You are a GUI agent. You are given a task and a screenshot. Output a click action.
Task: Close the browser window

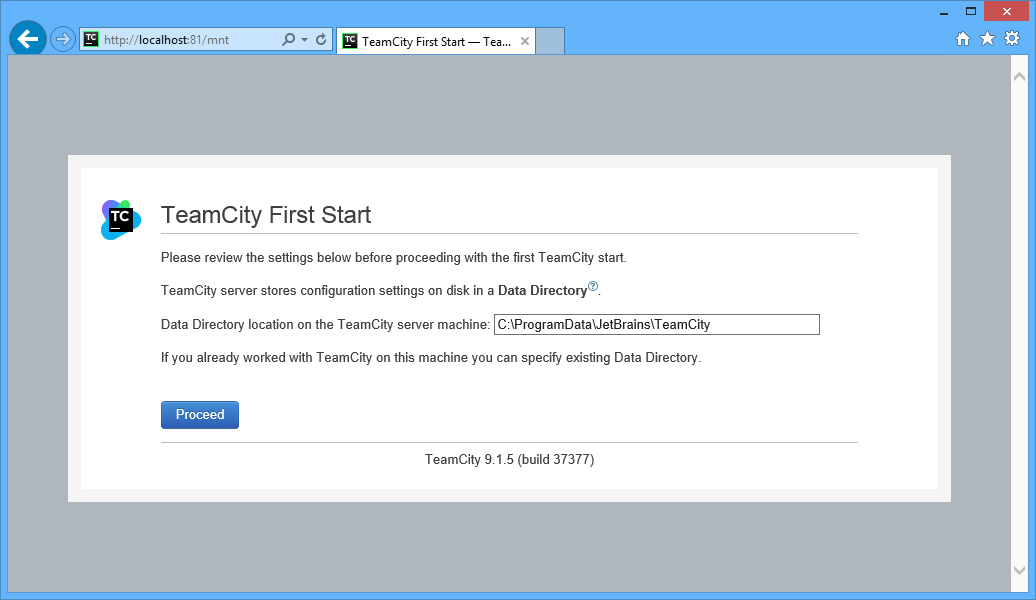[x=1006, y=11]
